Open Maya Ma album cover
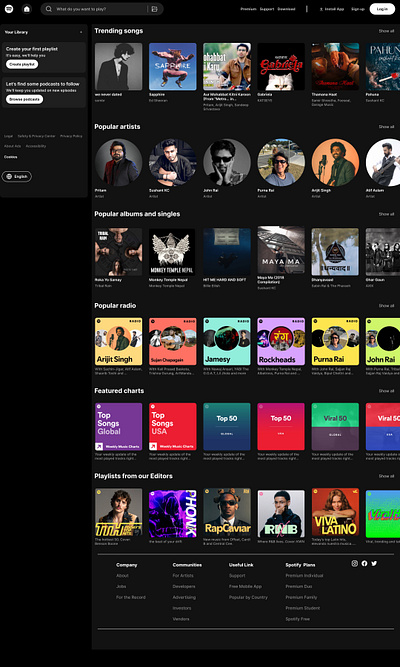400x667 pixels. point(281,252)
